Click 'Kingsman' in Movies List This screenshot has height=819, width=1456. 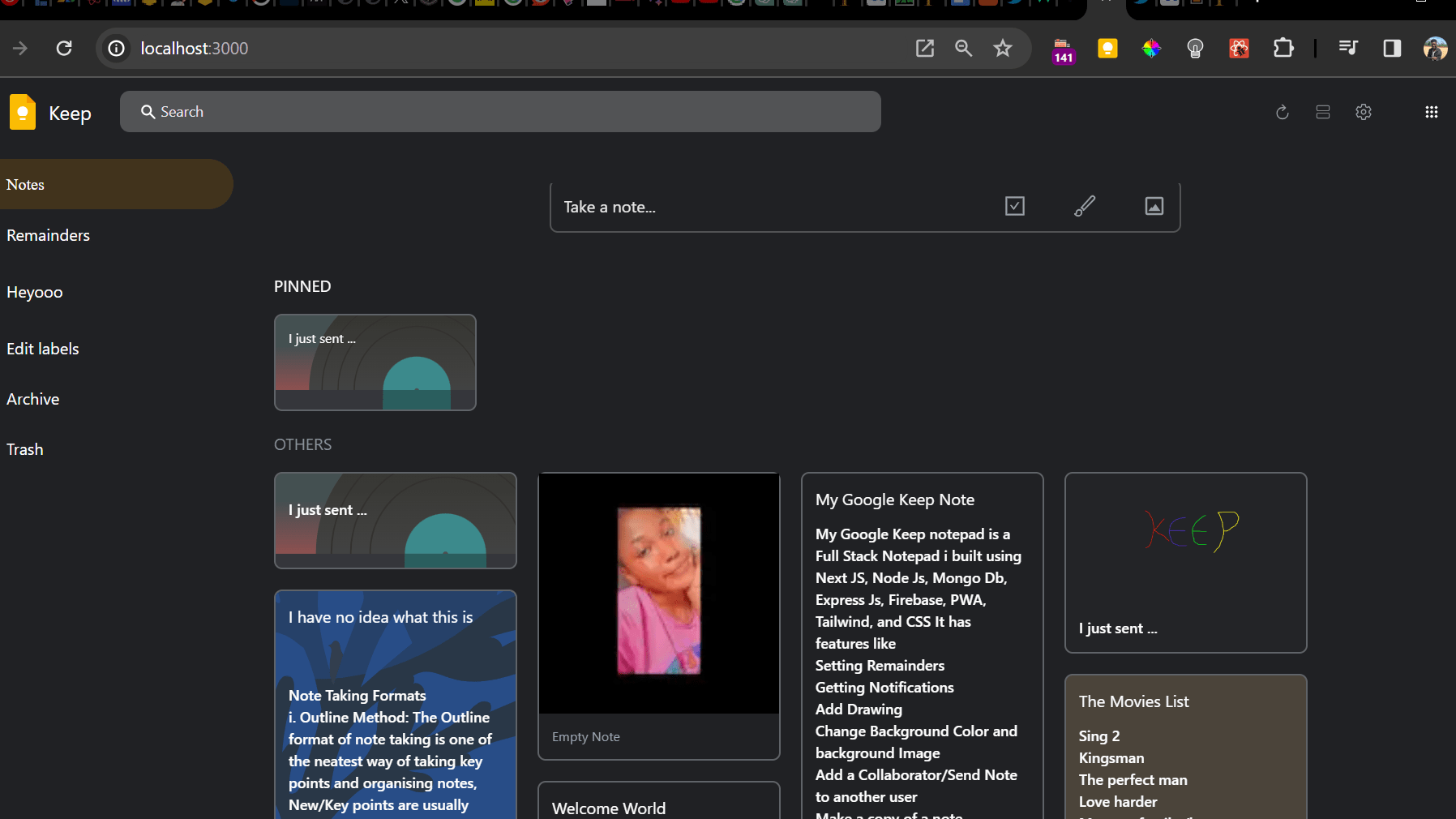[1111, 758]
